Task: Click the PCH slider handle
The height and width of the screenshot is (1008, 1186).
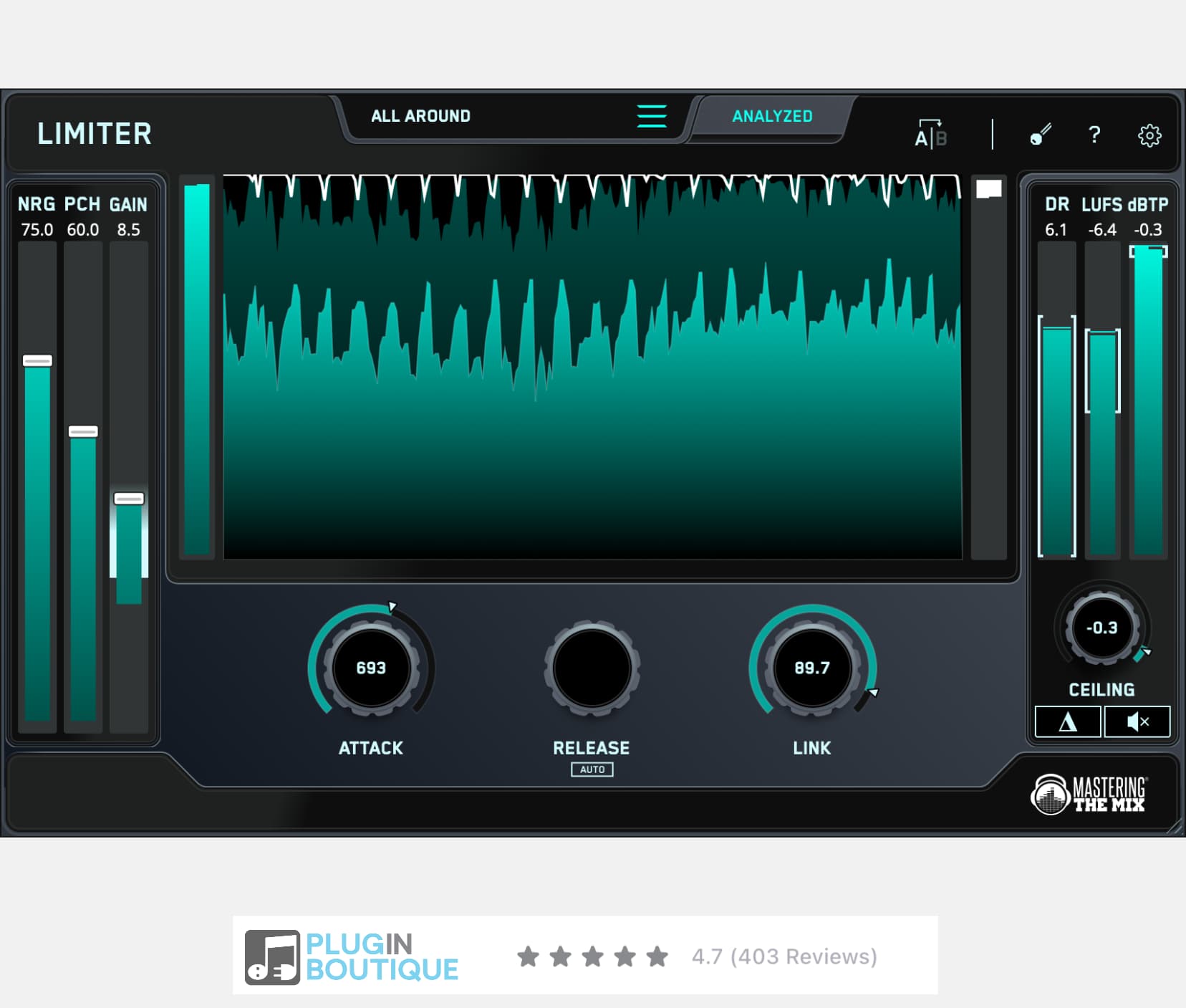Action: (83, 431)
